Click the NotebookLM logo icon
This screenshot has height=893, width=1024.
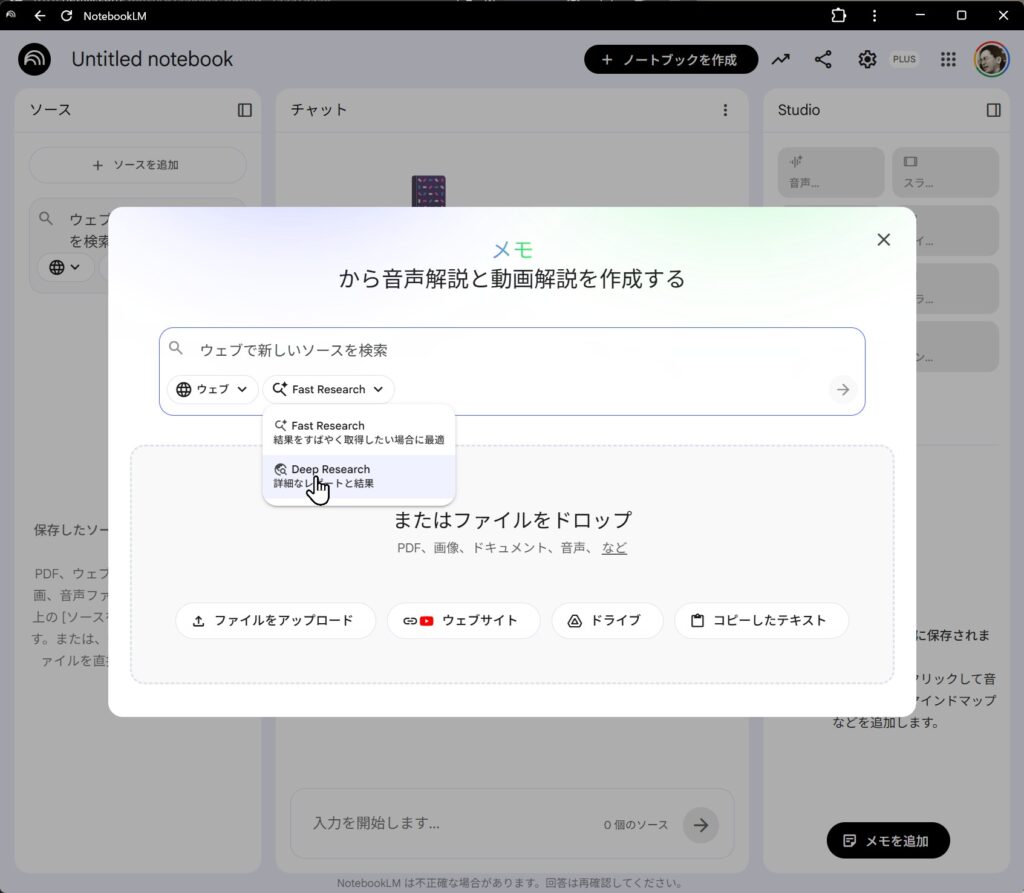click(35, 59)
